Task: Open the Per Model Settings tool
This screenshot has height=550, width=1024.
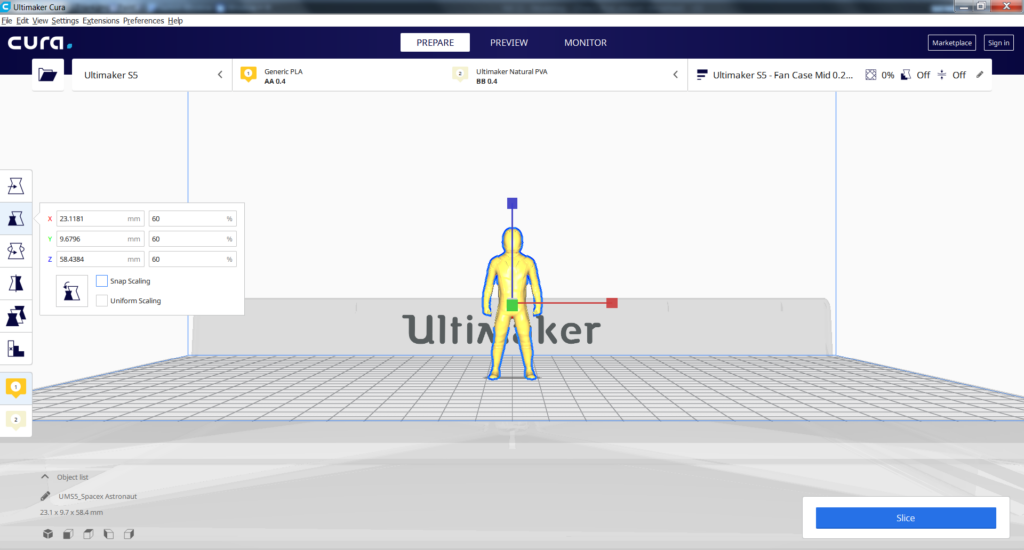Action: 16,316
